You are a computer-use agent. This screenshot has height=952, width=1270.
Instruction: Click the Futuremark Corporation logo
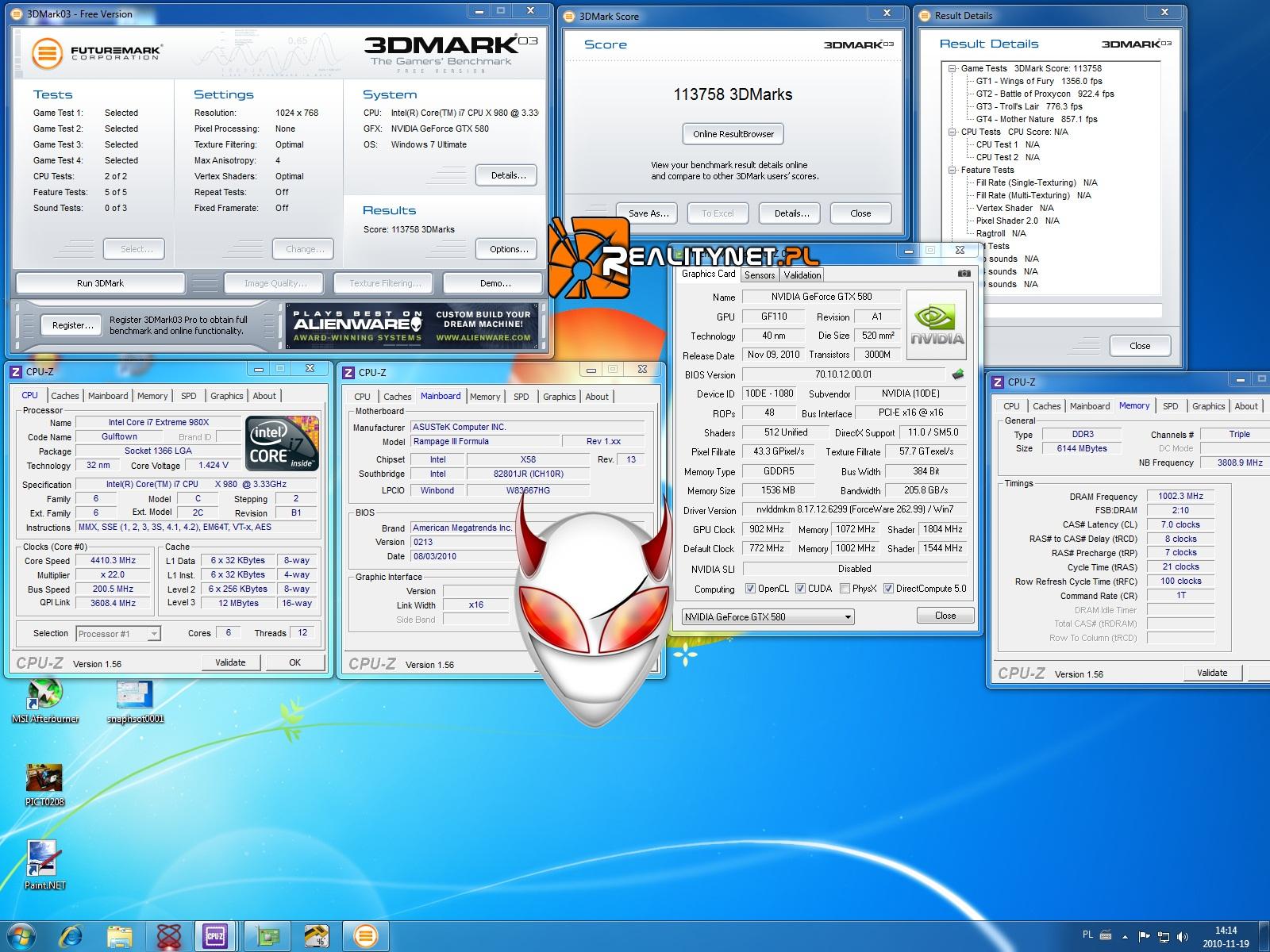click(97, 53)
